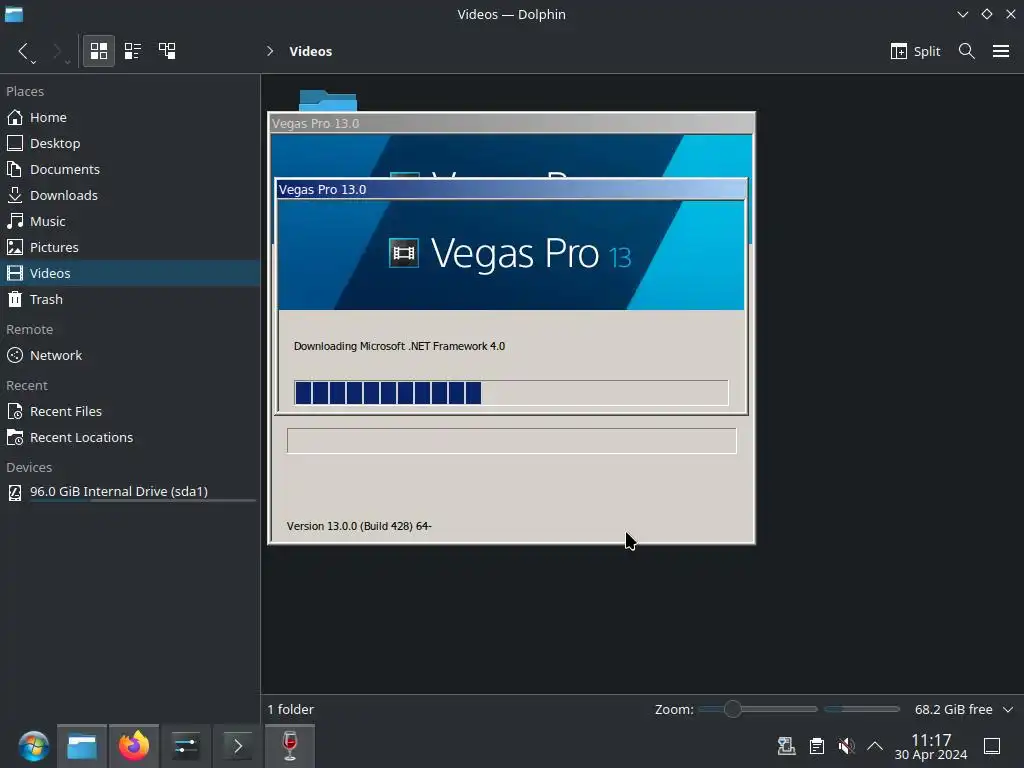Viewport: 1024px width, 768px height.
Task: Click the Vegas Pro 13.0 front title bar
Action: pyautogui.click(x=511, y=189)
